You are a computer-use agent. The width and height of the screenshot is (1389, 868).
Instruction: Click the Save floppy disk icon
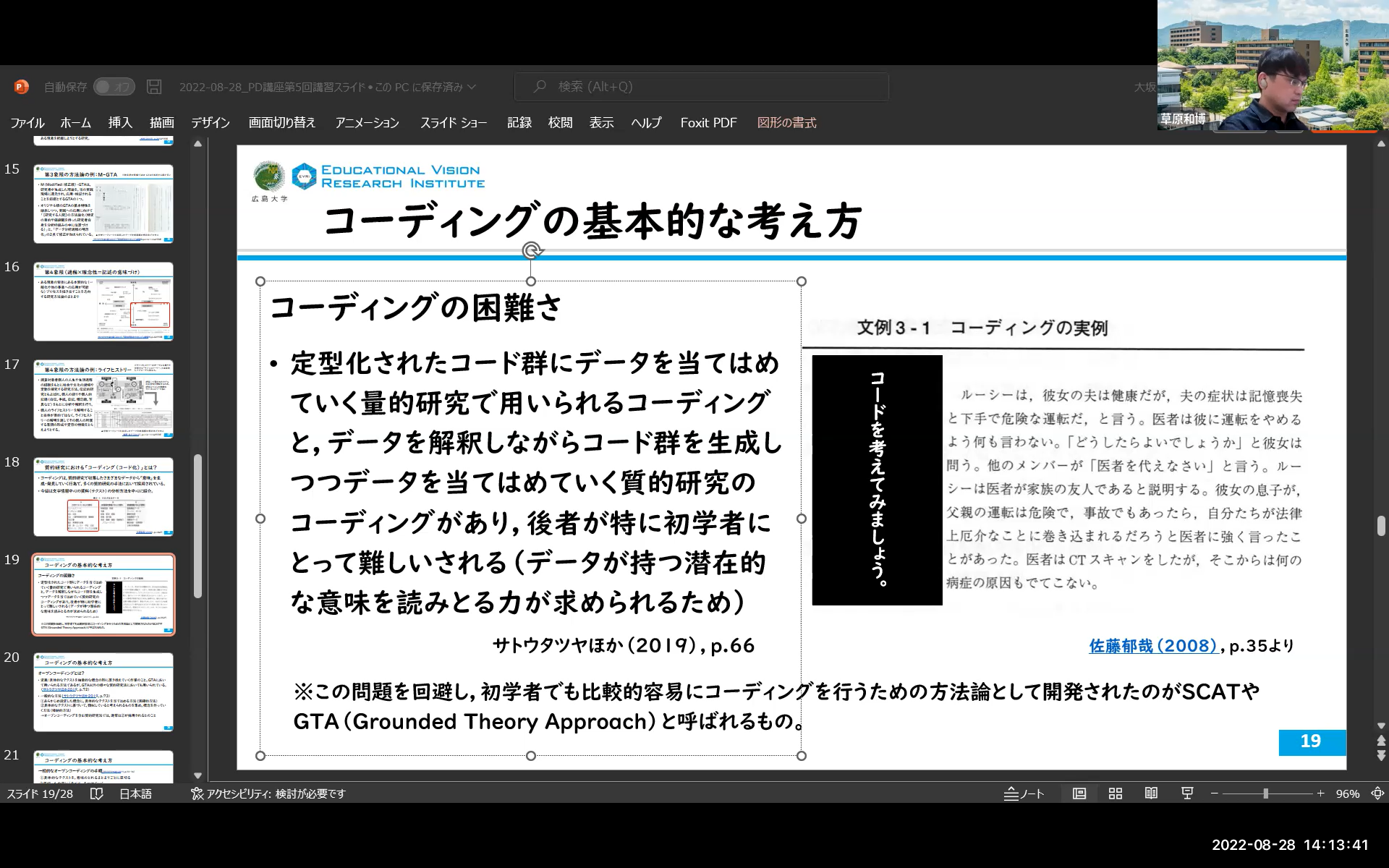click(154, 87)
